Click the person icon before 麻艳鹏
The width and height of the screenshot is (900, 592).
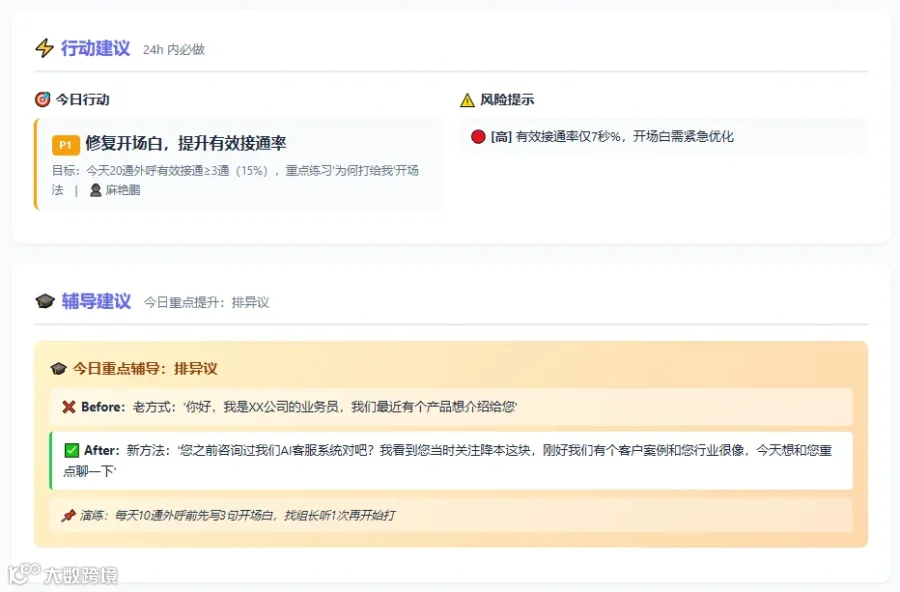click(x=96, y=190)
